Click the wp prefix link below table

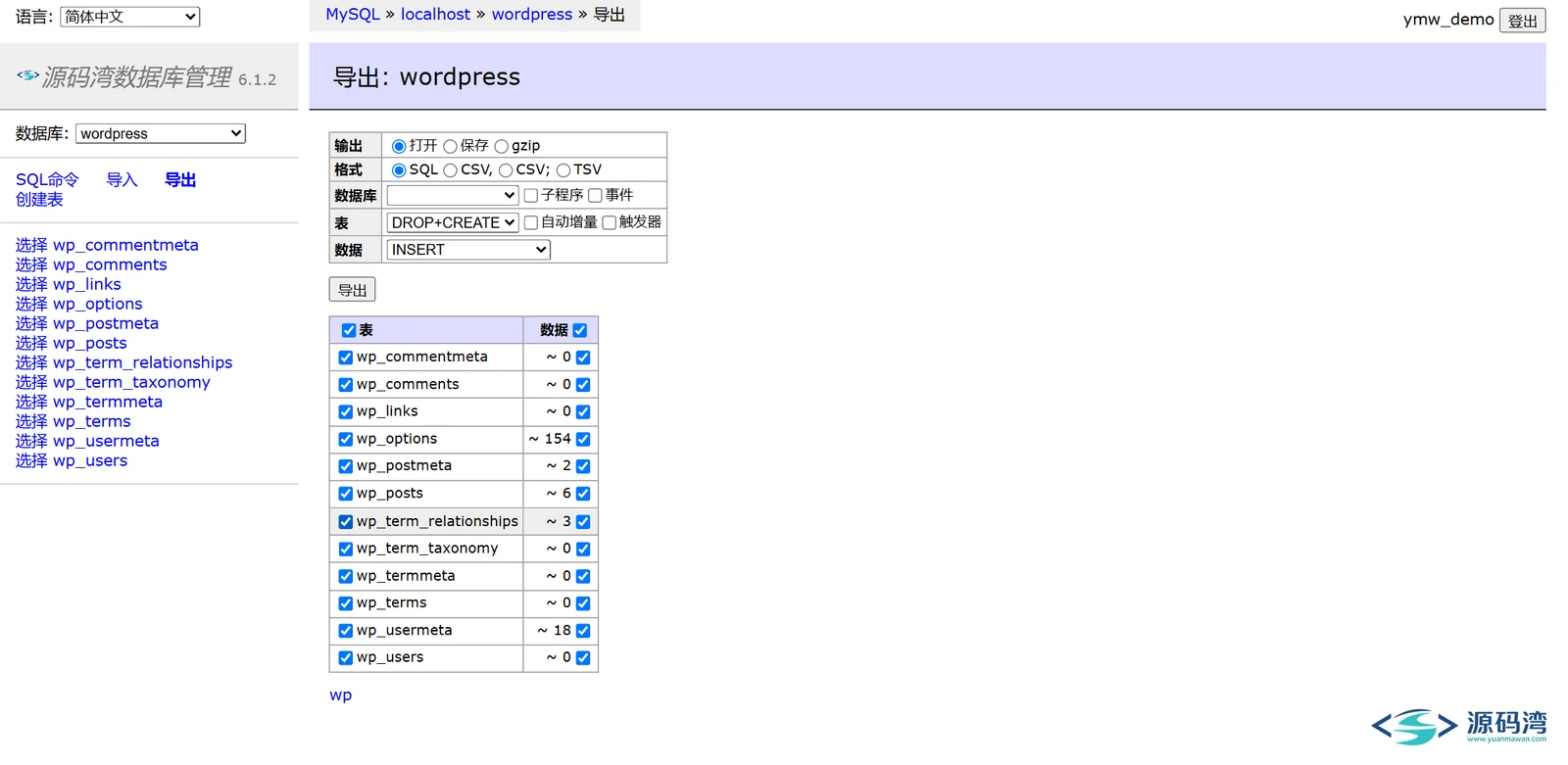(340, 694)
